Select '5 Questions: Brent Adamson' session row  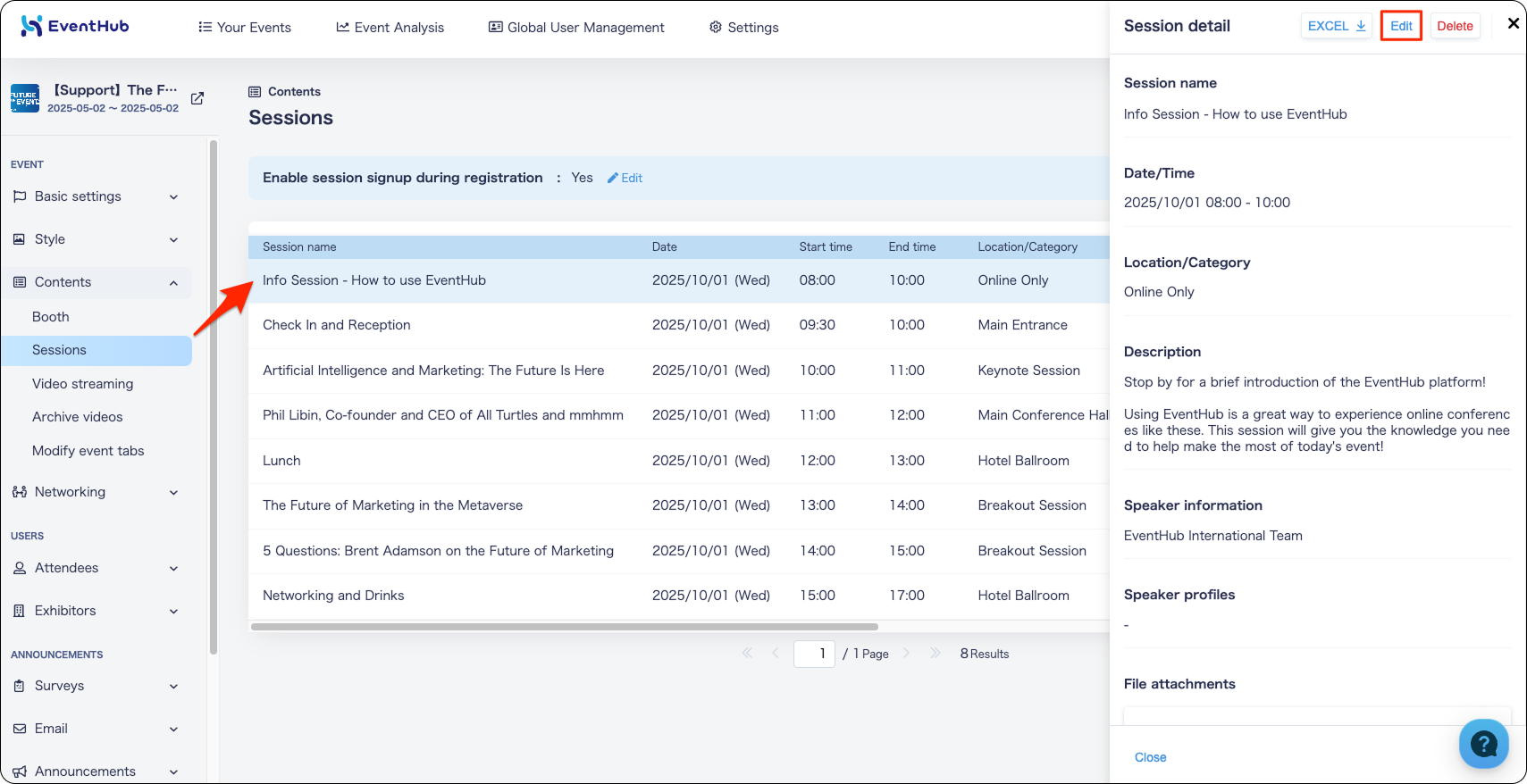pos(679,551)
